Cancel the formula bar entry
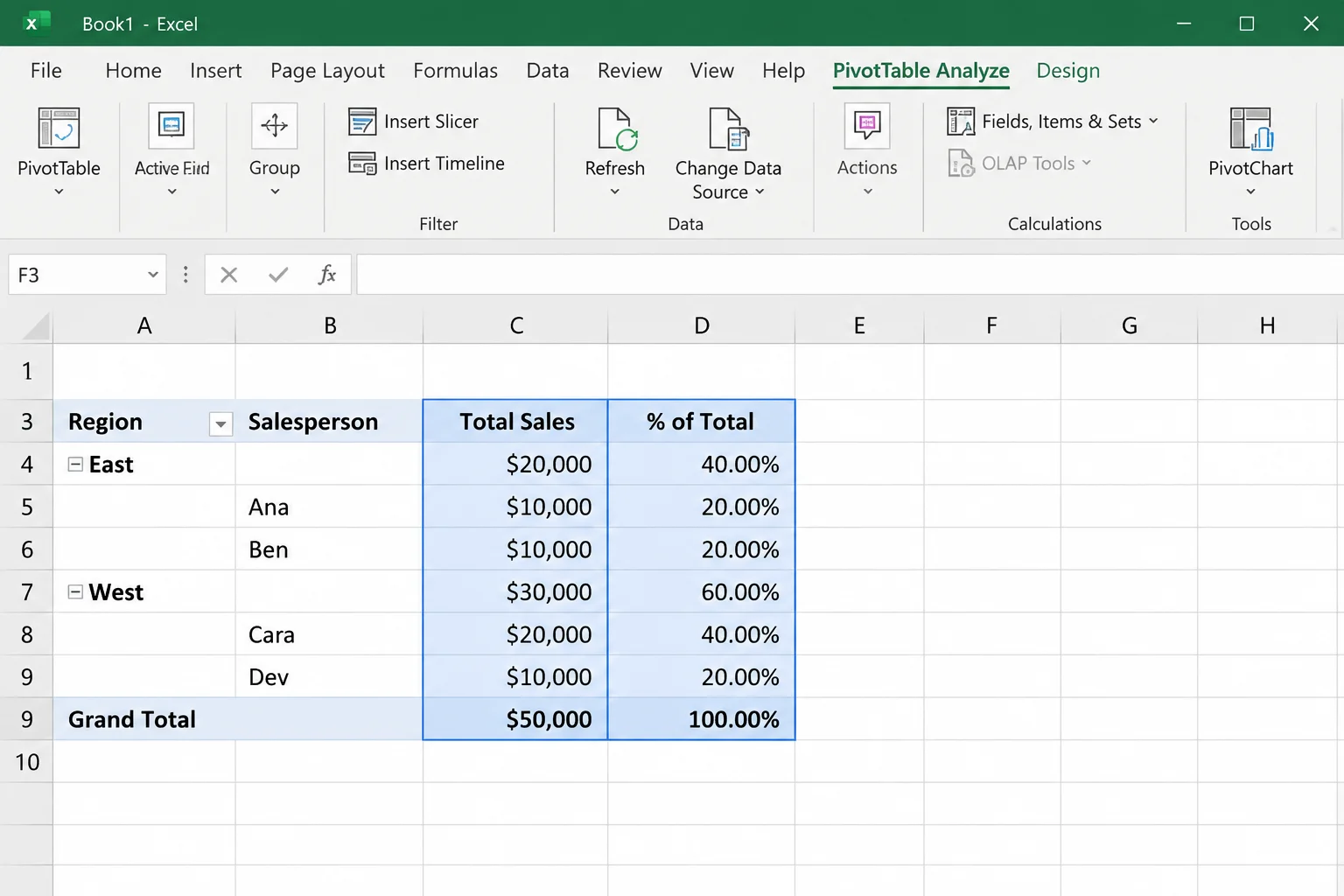The height and width of the screenshot is (896, 1344). point(229,275)
